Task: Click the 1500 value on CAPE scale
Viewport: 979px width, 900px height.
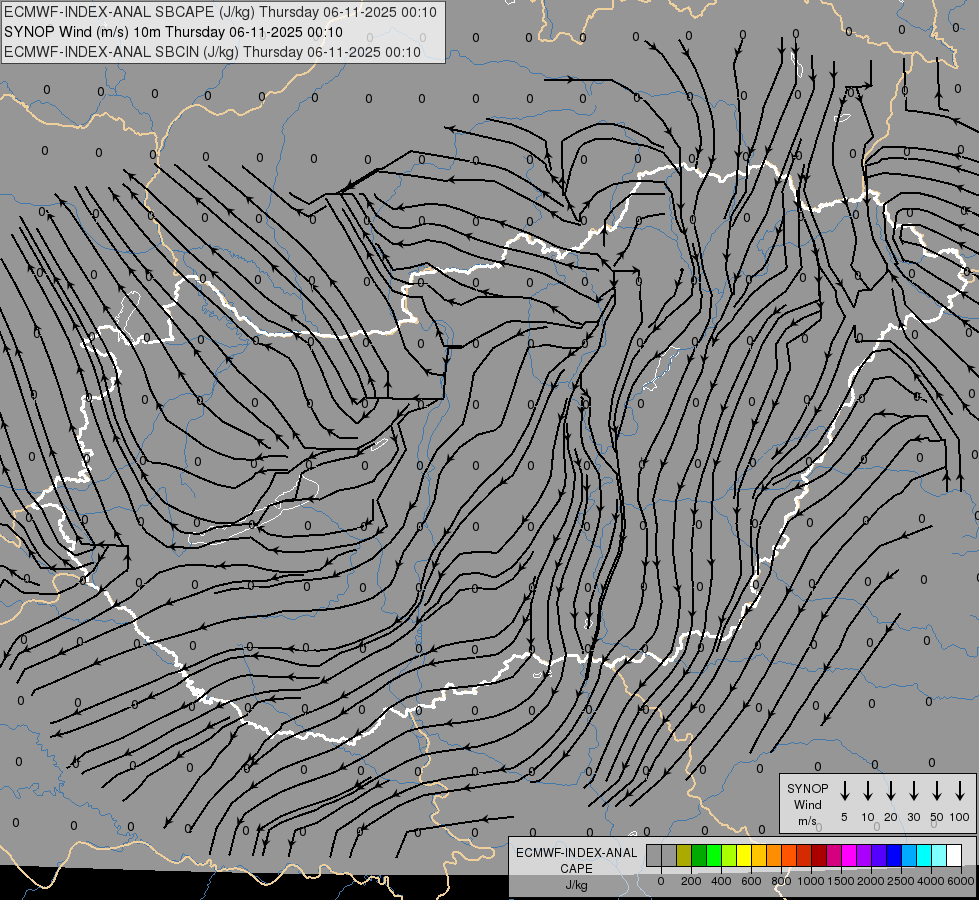Action: 841,881
